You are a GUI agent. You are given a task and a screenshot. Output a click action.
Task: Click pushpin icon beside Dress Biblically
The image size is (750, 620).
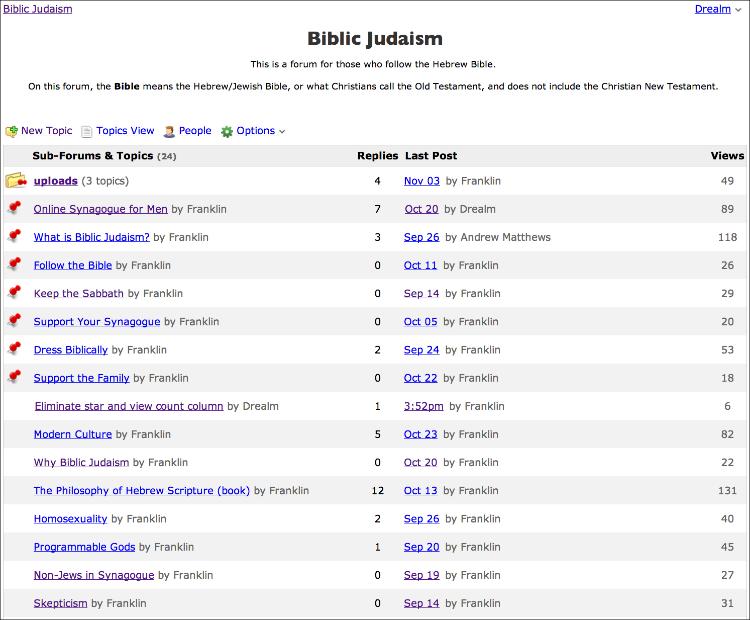pyautogui.click(x=14, y=349)
